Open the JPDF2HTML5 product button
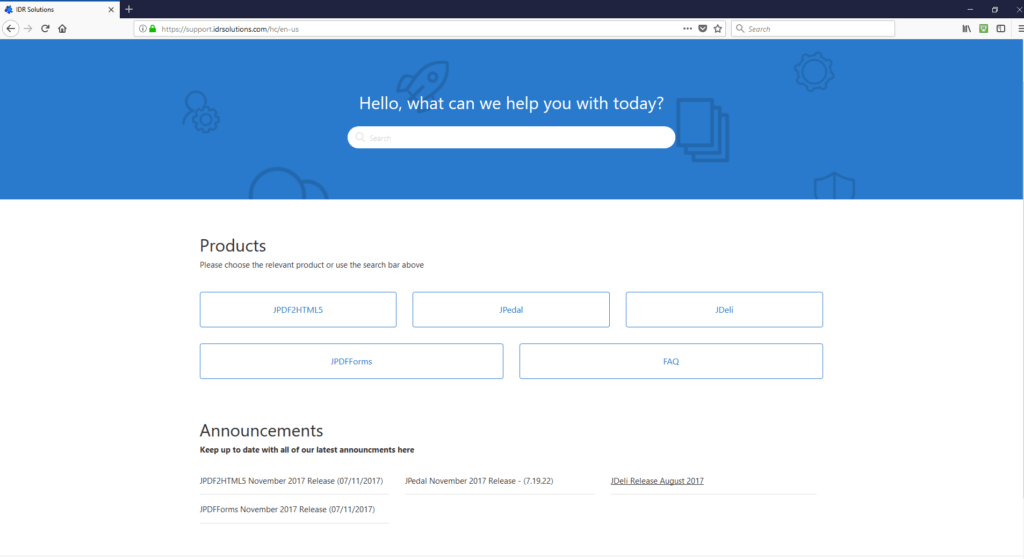 point(298,310)
